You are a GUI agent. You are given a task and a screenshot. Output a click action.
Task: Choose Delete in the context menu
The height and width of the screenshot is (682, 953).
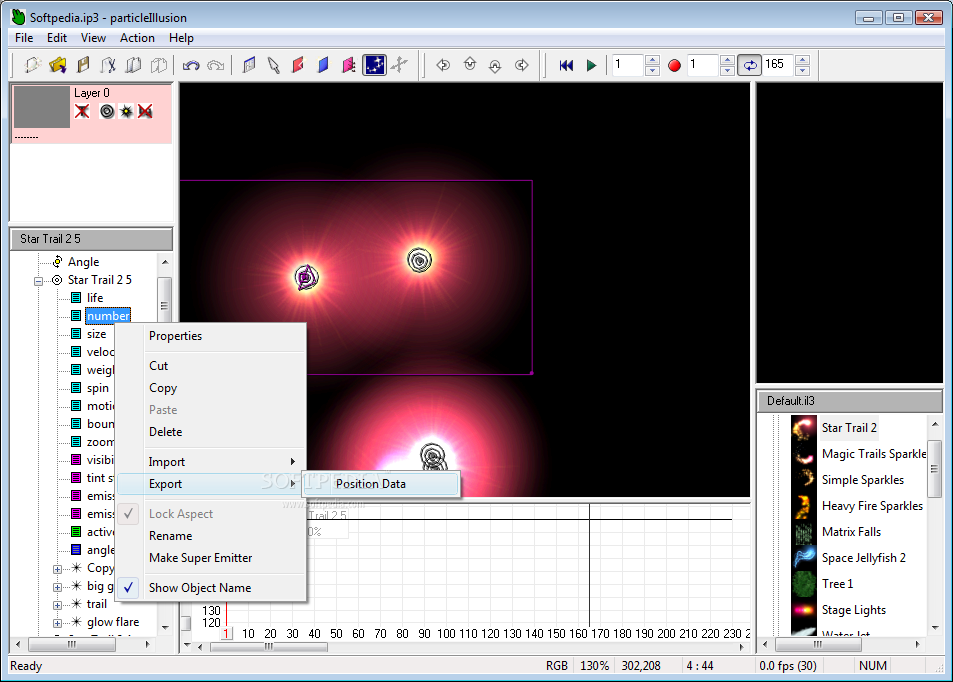click(211, 432)
